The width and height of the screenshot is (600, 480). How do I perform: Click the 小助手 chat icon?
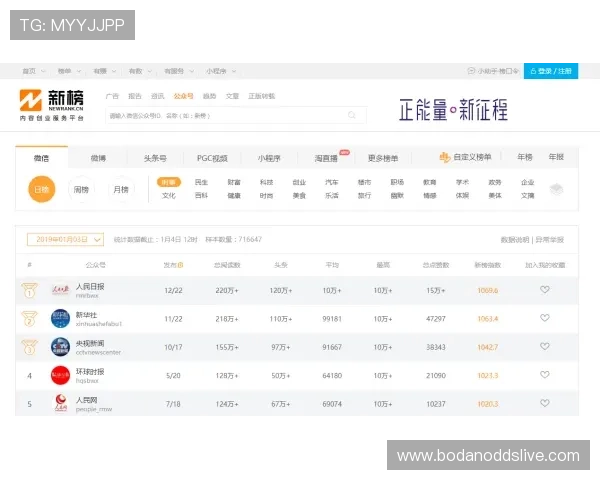click(x=471, y=71)
